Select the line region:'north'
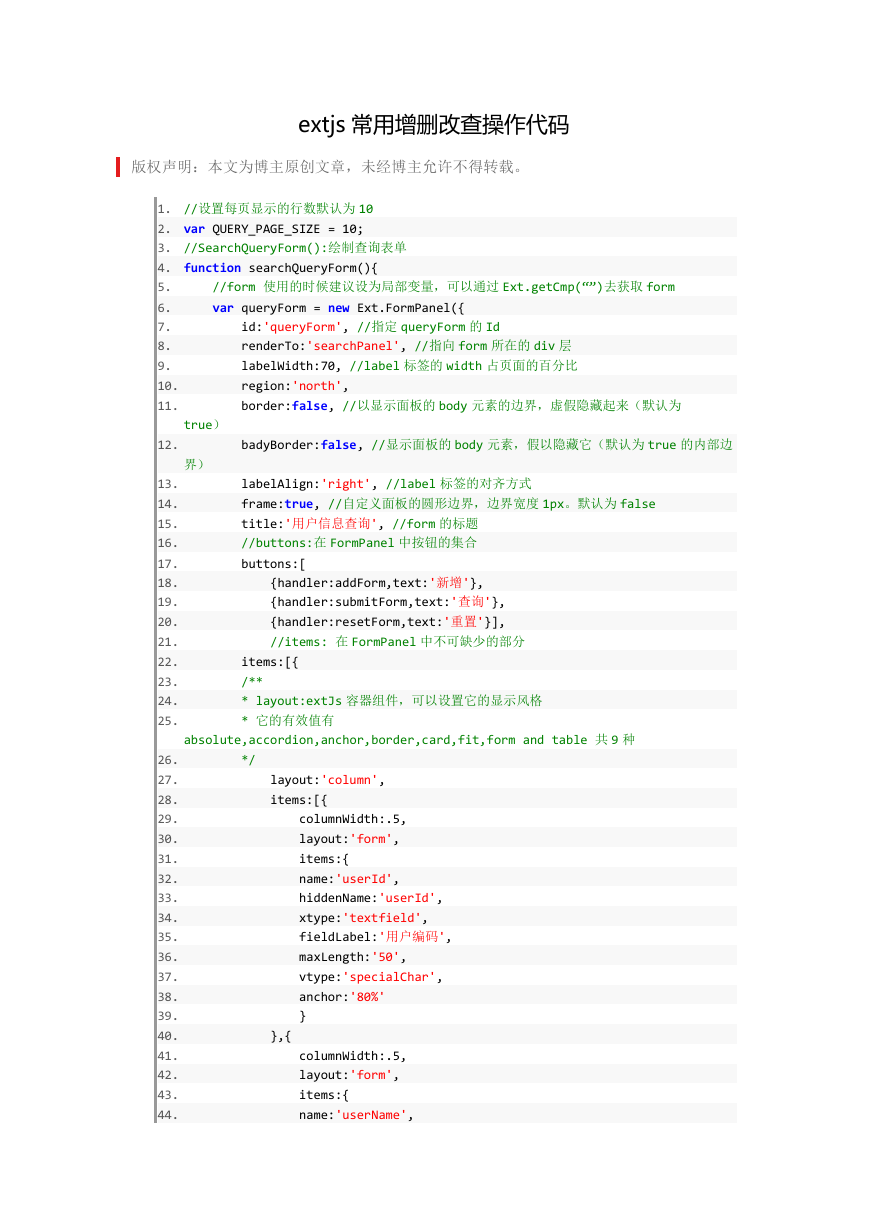 coord(295,385)
